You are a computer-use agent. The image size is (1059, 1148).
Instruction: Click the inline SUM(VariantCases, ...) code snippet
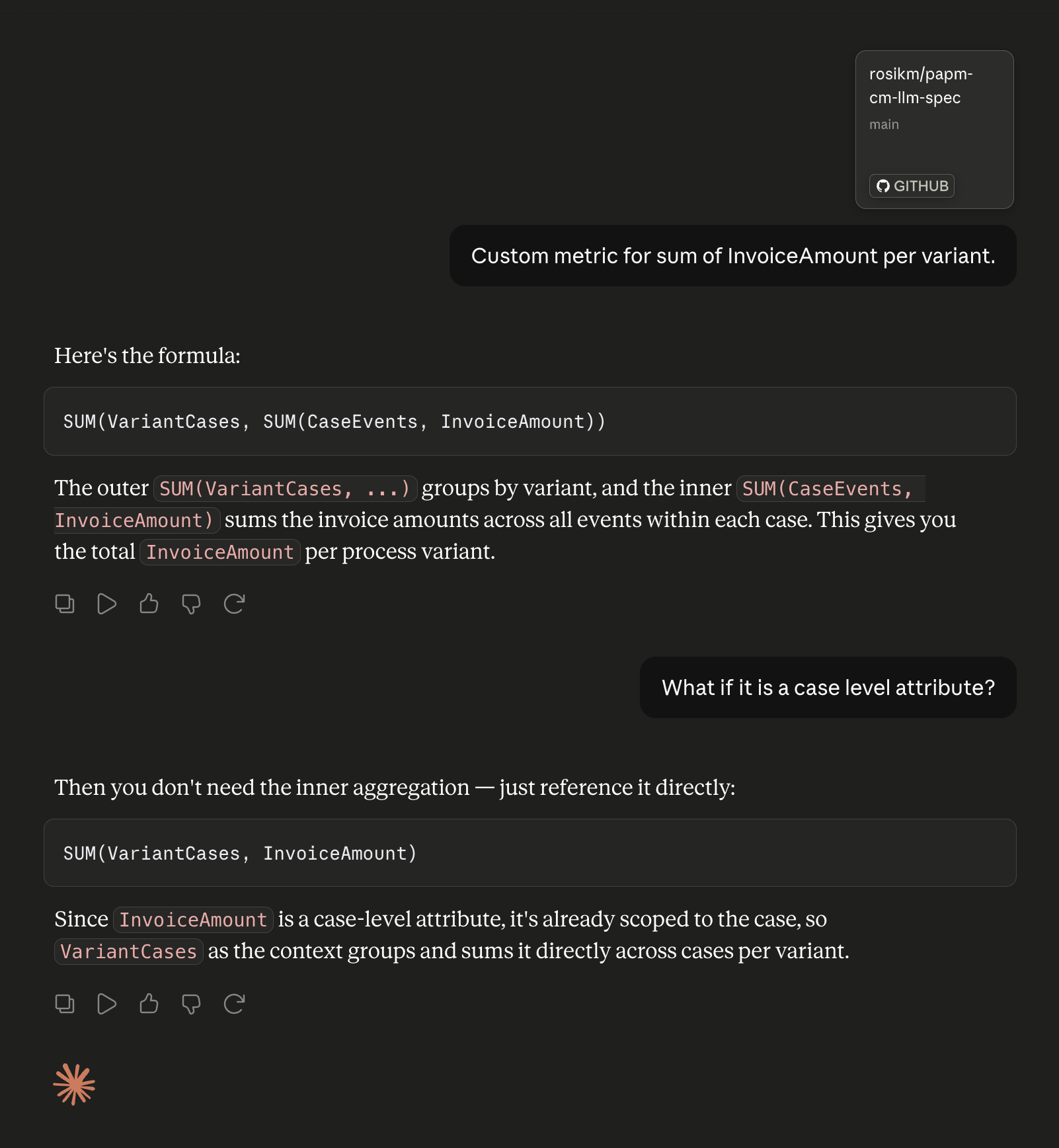tap(285, 489)
